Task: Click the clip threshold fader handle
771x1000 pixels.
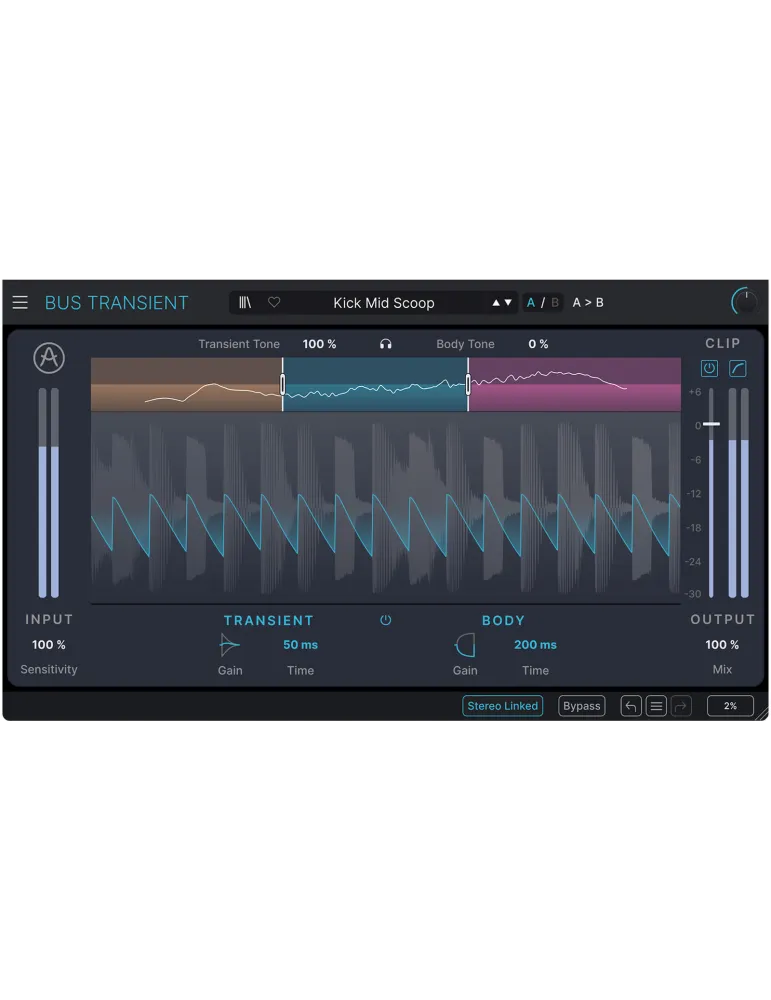Action: click(711, 424)
